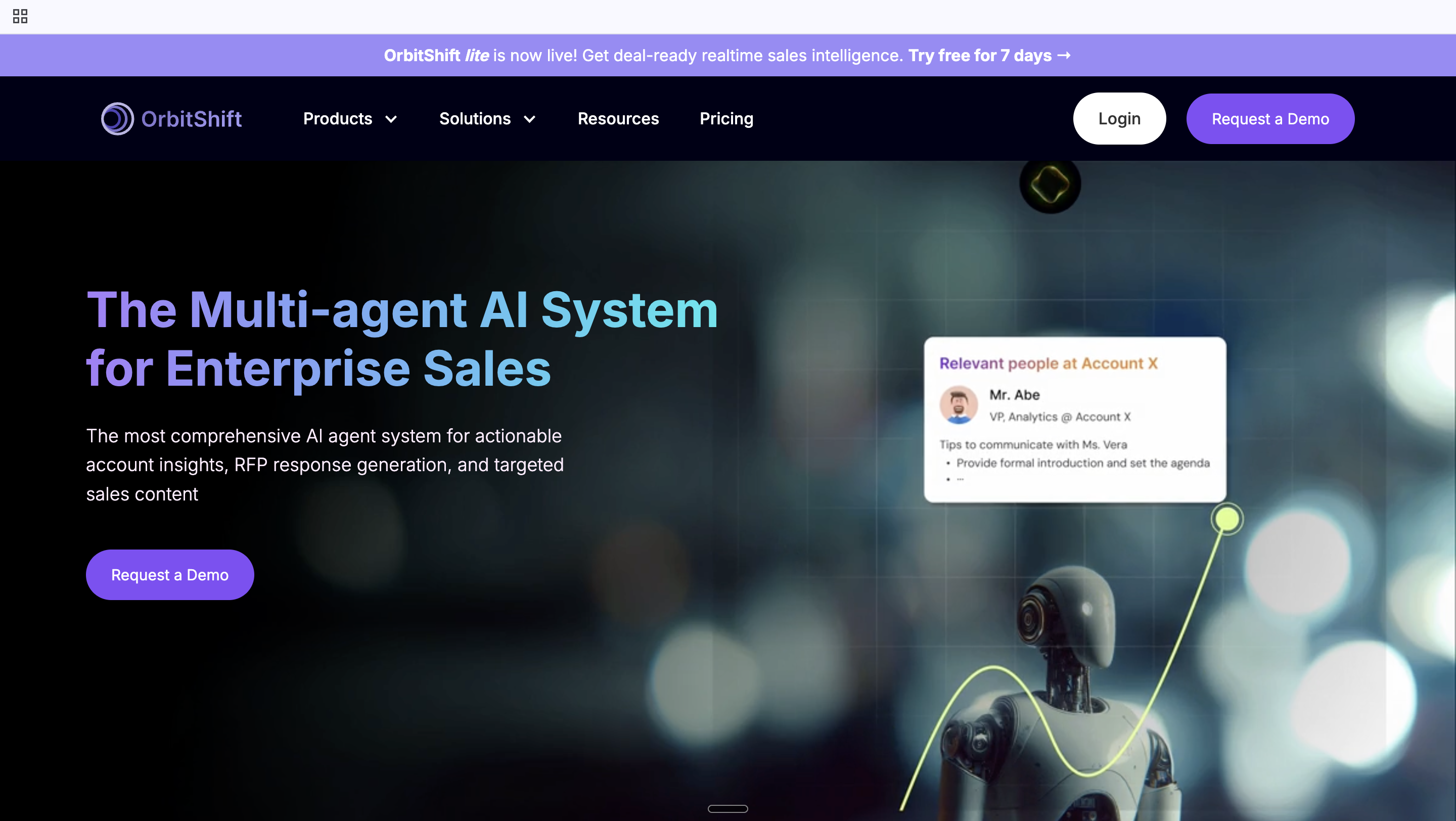Screen dimensions: 1456x821
Task: Click the glowing diamond orb icon
Action: [x=1050, y=184]
